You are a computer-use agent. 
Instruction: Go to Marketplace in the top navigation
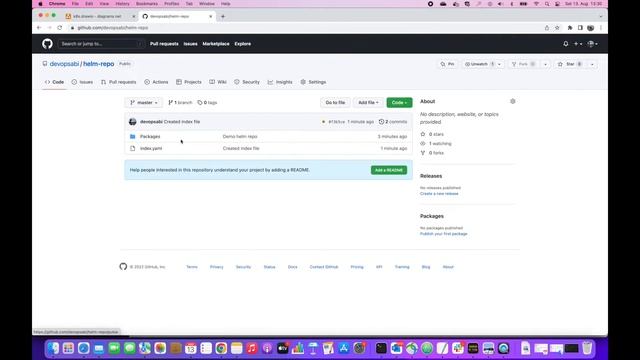216,44
